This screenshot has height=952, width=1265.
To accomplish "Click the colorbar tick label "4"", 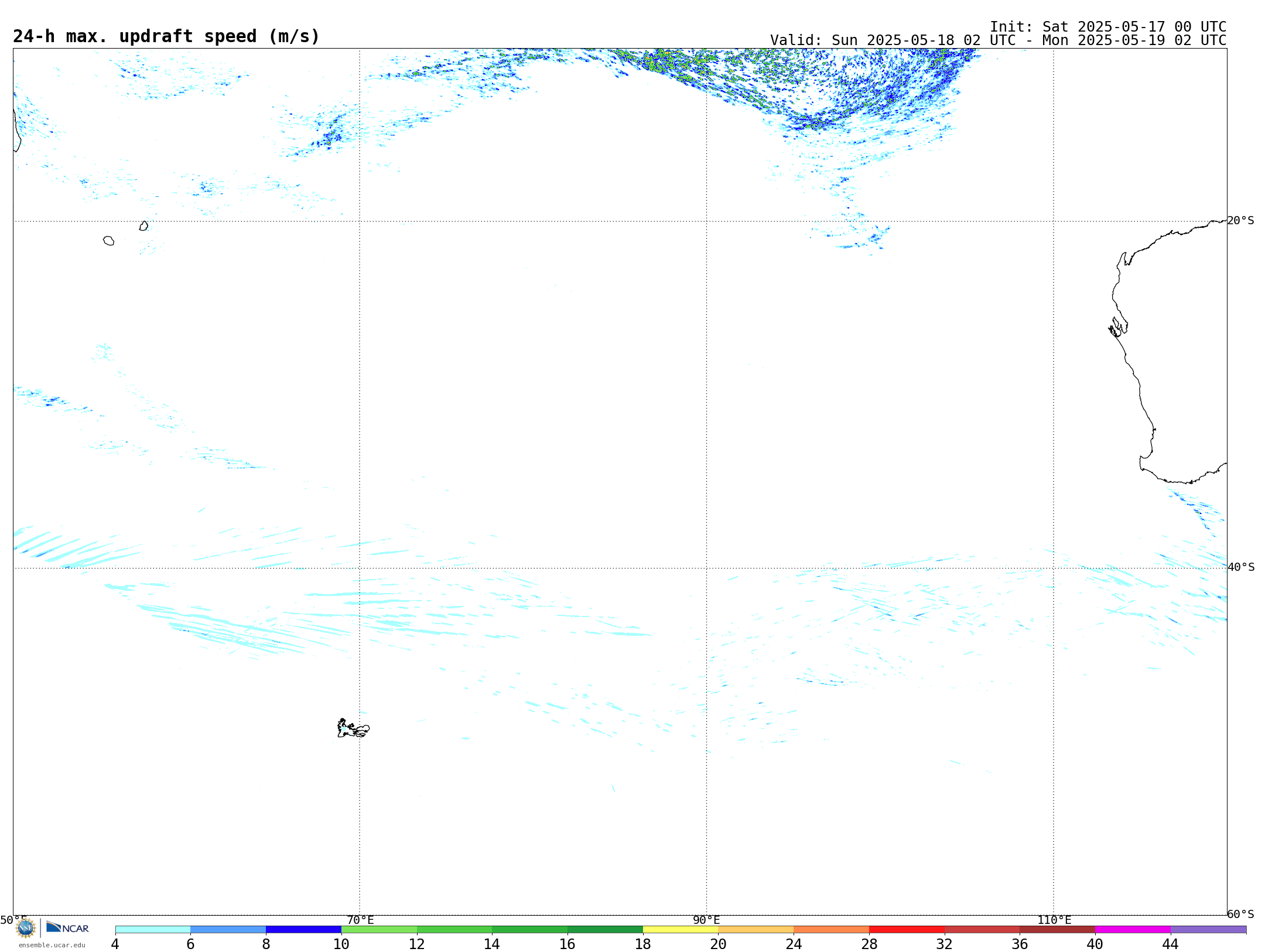I will pos(115,944).
